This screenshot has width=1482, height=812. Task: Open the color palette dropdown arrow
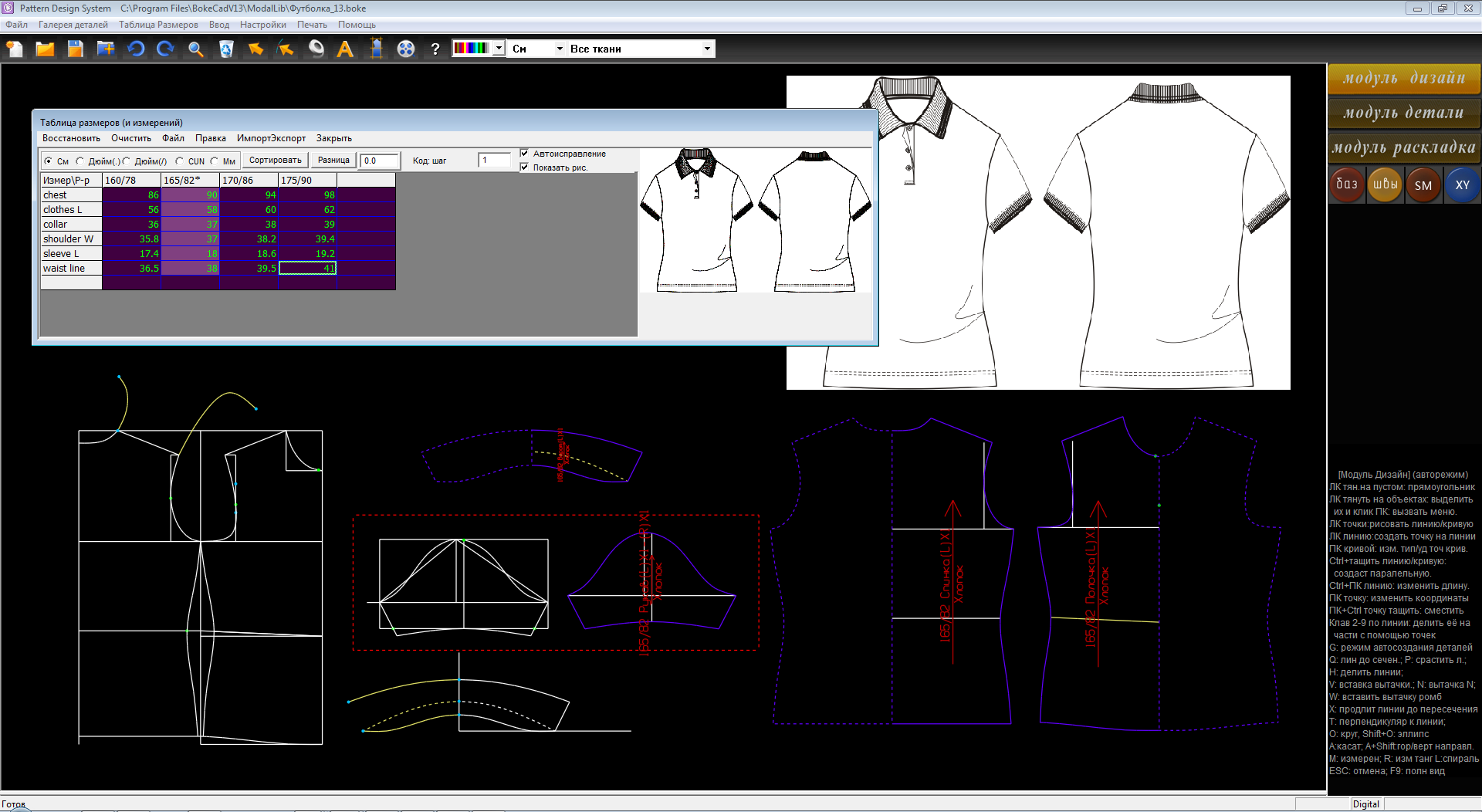pyautogui.click(x=499, y=49)
